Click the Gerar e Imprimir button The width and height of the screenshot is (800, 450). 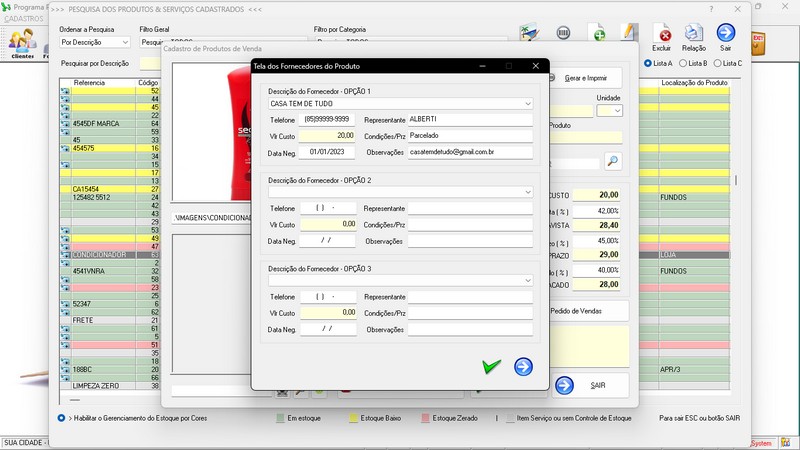pos(585,78)
